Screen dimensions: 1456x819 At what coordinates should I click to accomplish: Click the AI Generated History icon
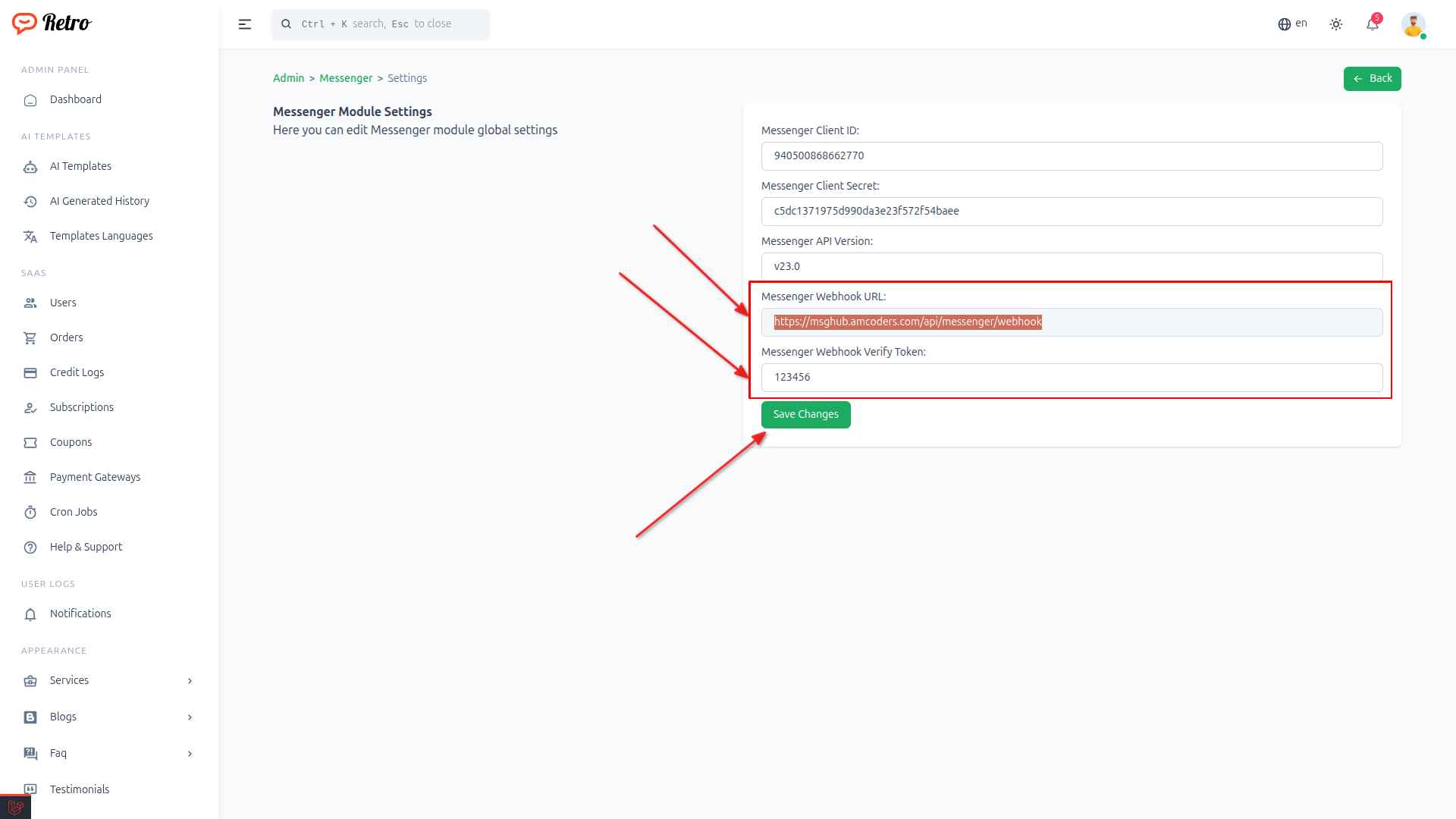tap(30, 202)
